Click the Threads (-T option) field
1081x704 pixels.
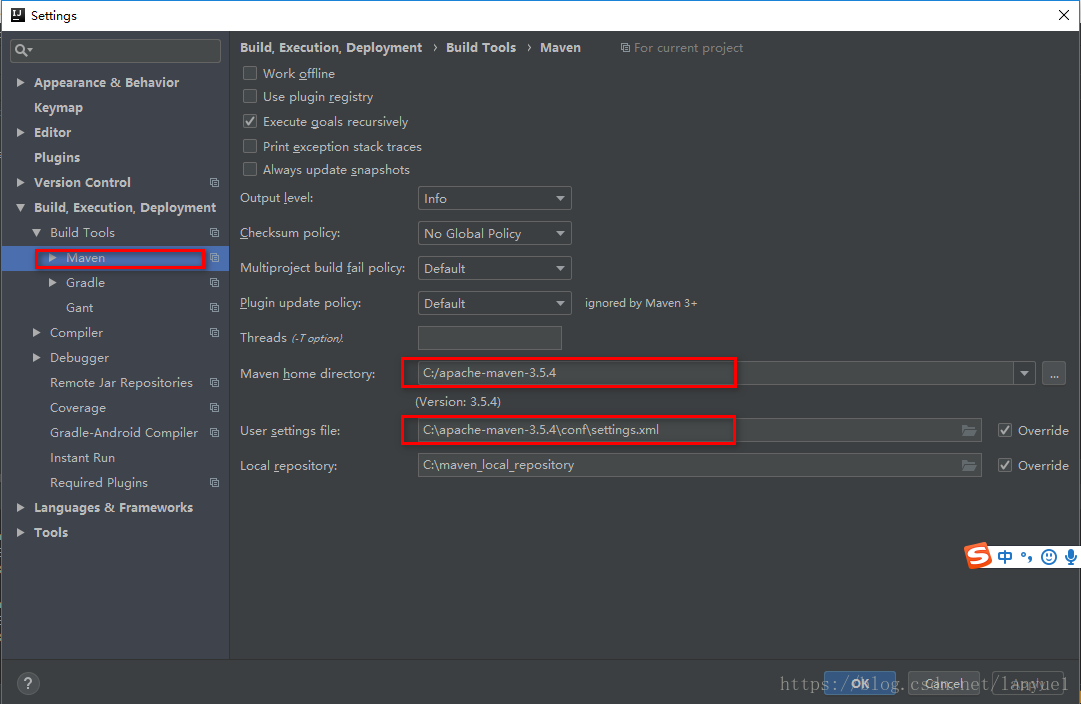489,338
